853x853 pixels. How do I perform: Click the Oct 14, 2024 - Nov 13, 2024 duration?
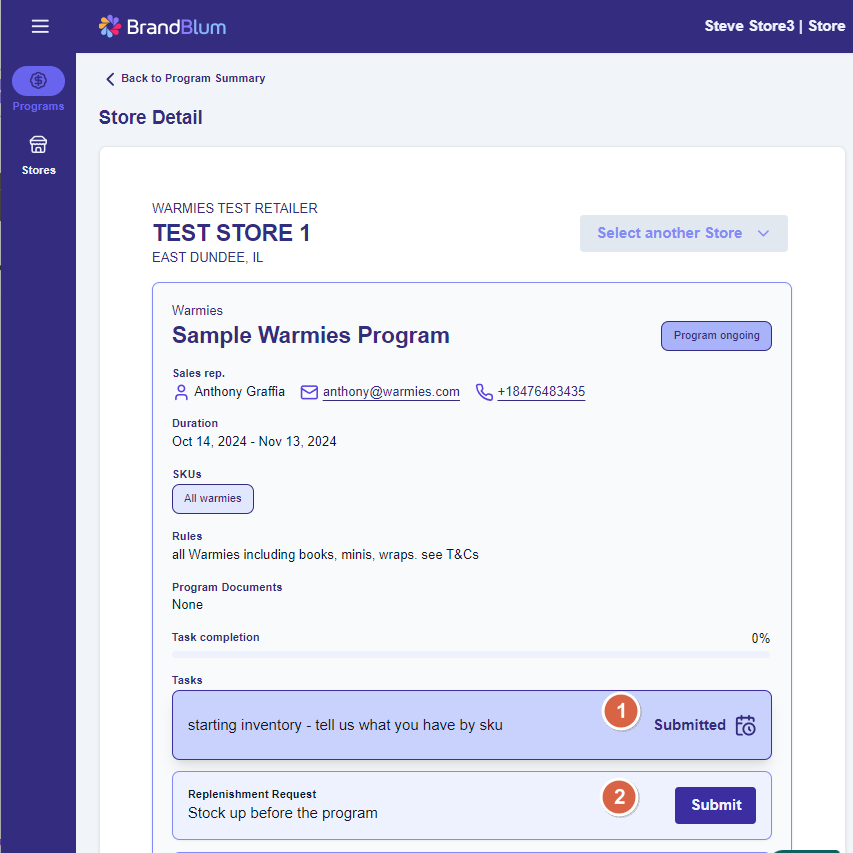pyautogui.click(x=254, y=441)
